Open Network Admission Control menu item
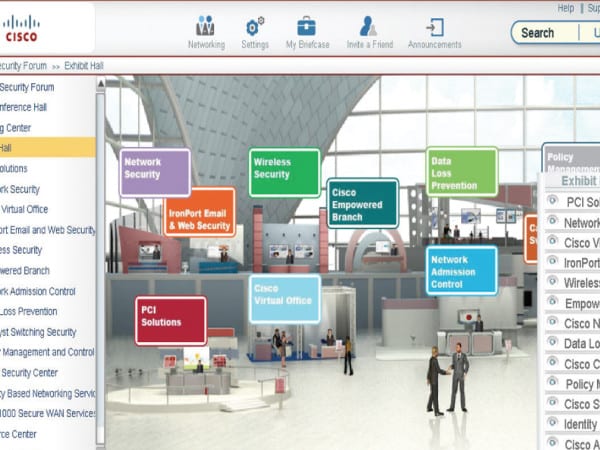This screenshot has width=600, height=450. tap(38, 291)
